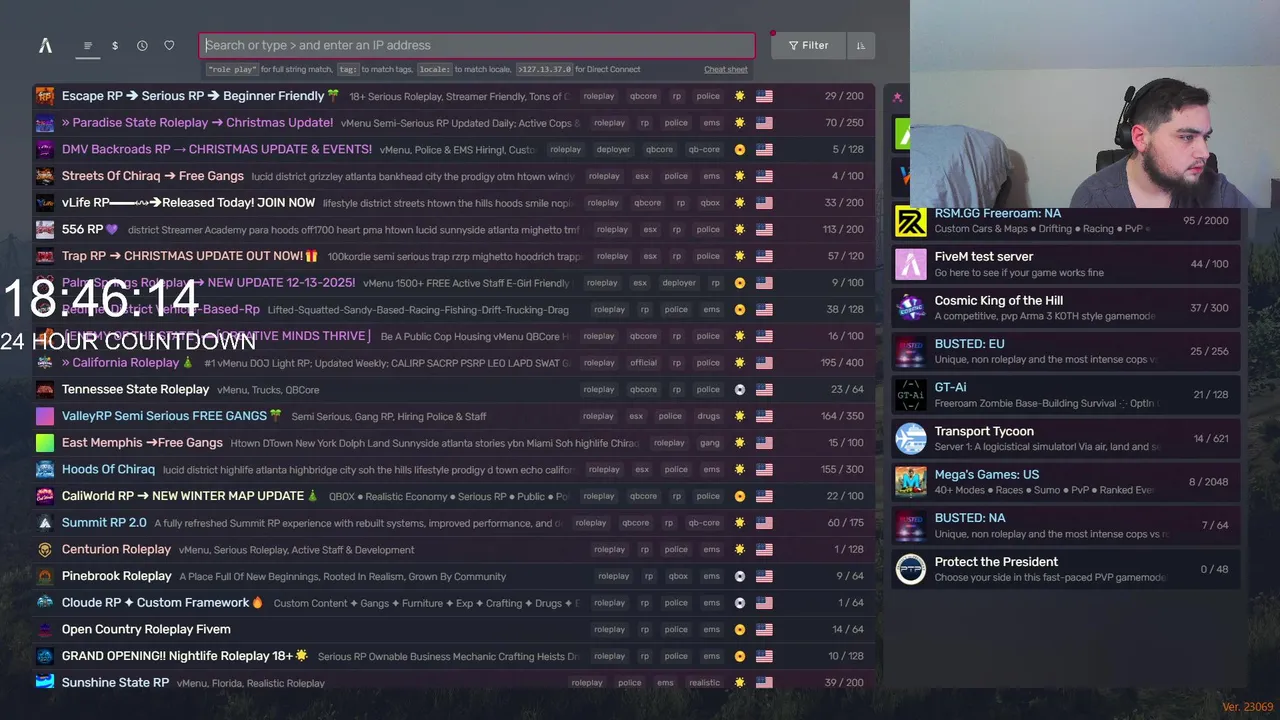Click the Streets Of Chiraq server icon
This screenshot has width=1280, height=720.
coord(45,176)
